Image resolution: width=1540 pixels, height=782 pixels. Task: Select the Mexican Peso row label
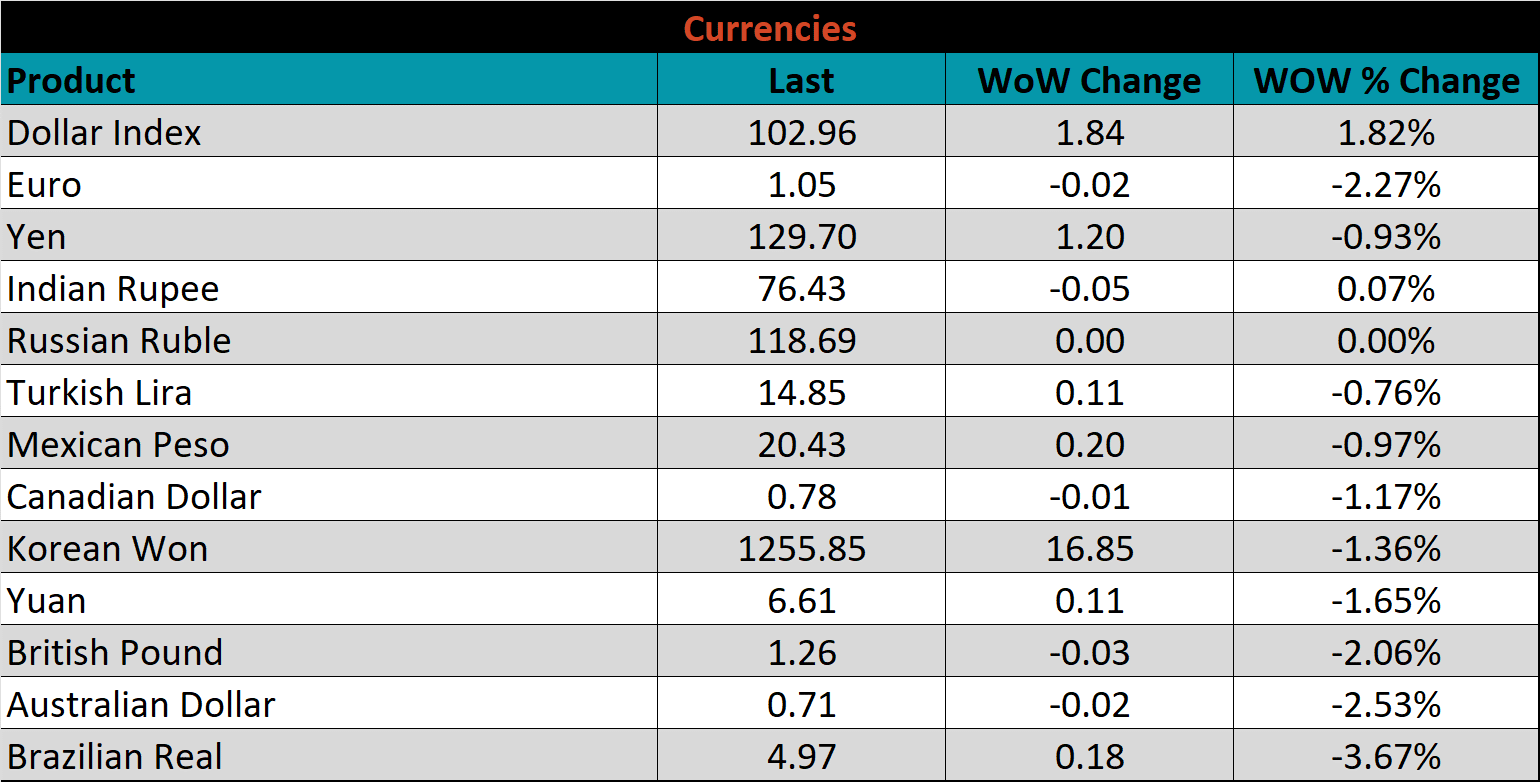(x=118, y=445)
